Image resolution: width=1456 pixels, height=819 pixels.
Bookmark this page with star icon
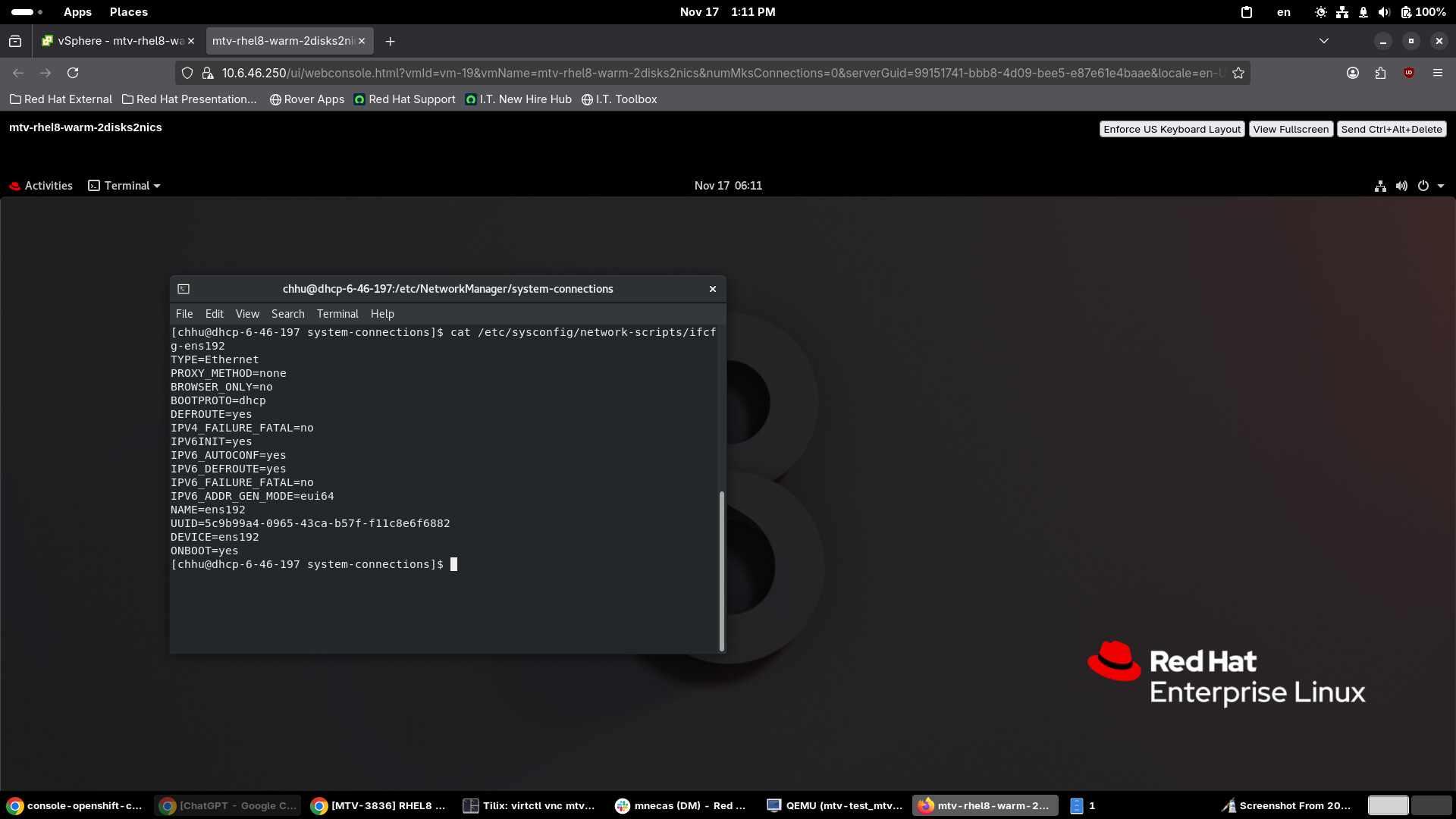pos(1238,73)
